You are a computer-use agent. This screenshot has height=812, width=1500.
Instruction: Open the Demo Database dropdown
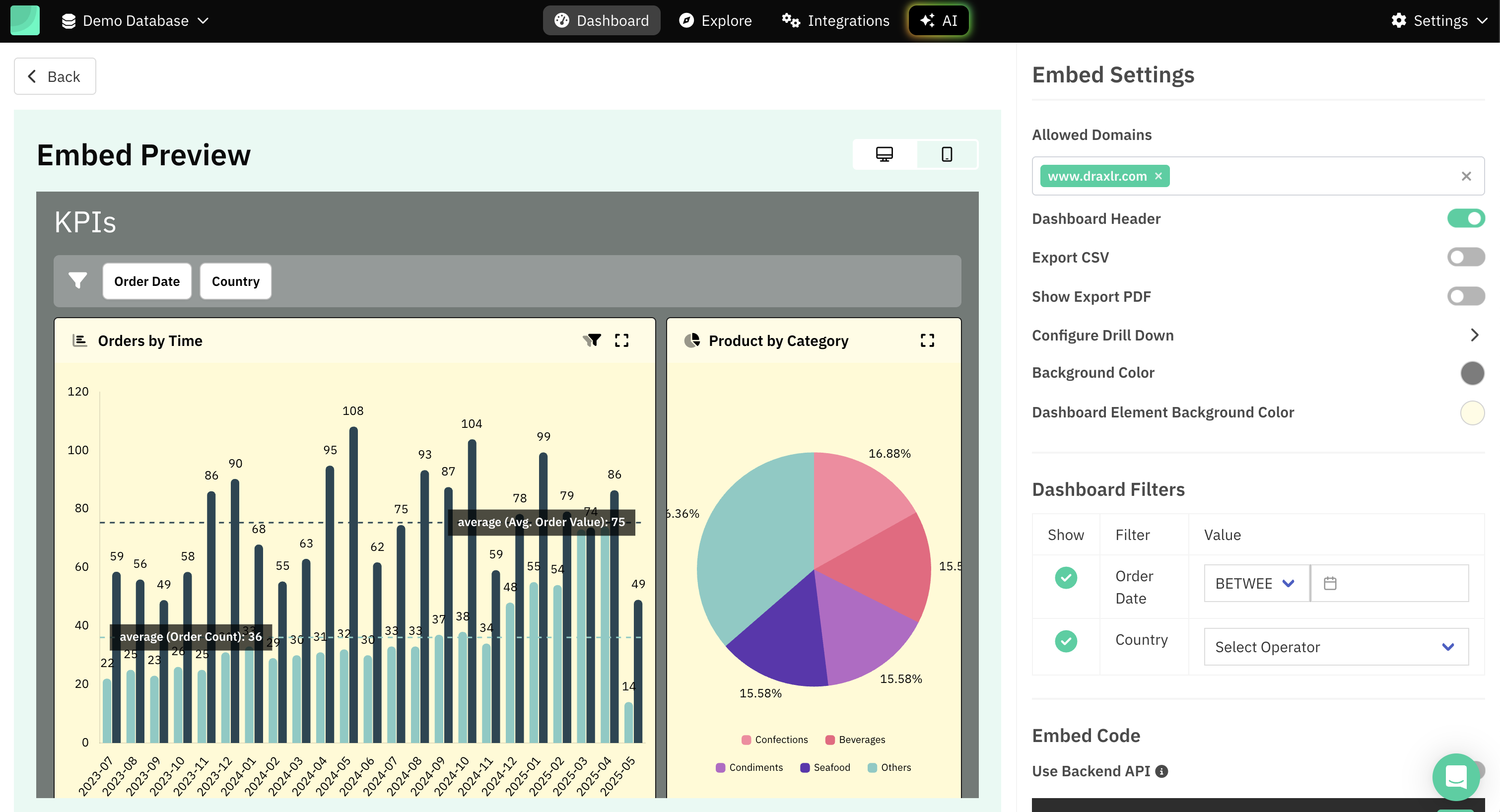pos(135,21)
